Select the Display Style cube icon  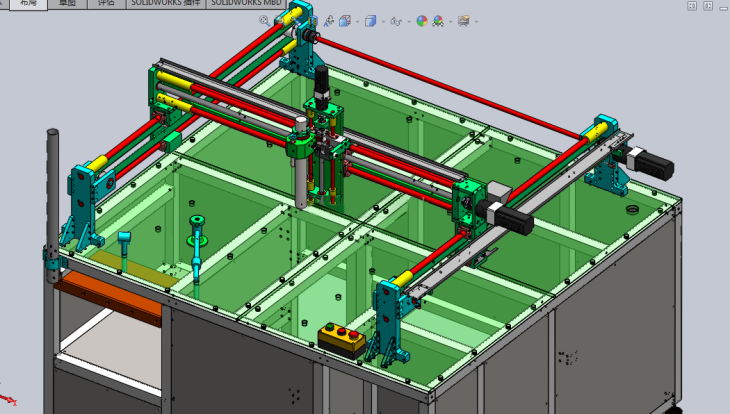point(371,20)
